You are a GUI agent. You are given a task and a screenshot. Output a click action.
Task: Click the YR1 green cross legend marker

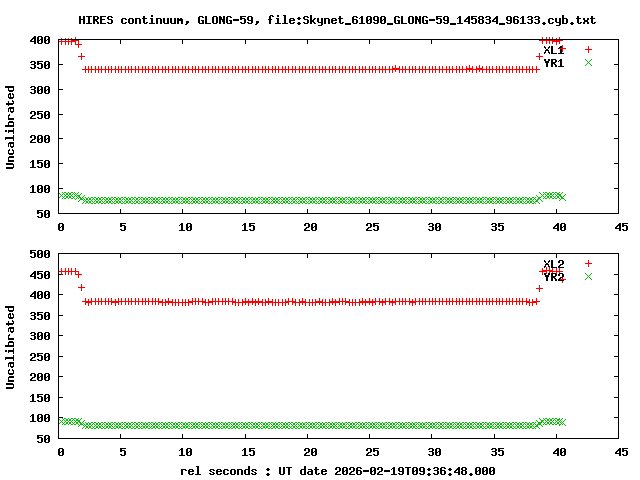pyautogui.click(x=589, y=63)
